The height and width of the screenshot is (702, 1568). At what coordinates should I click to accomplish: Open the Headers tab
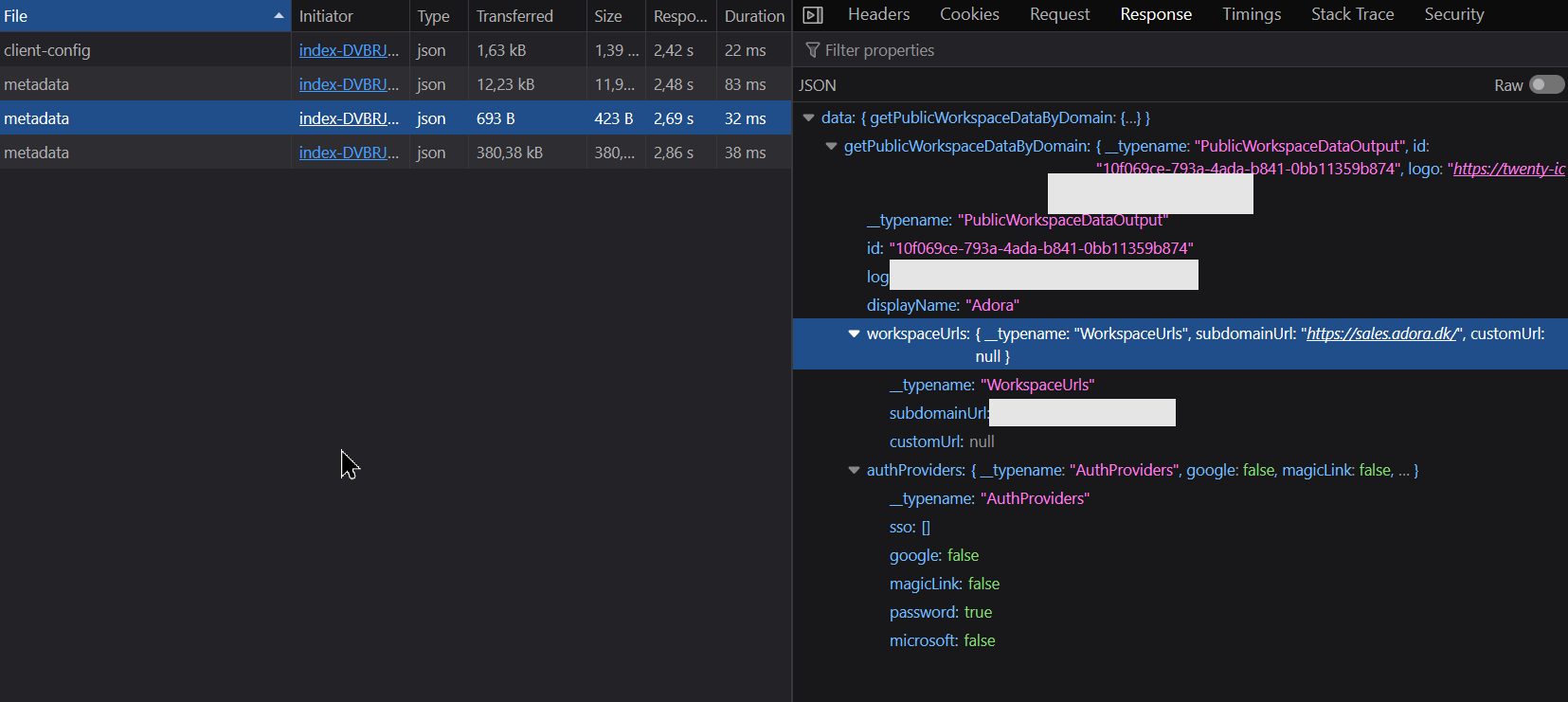[x=878, y=14]
